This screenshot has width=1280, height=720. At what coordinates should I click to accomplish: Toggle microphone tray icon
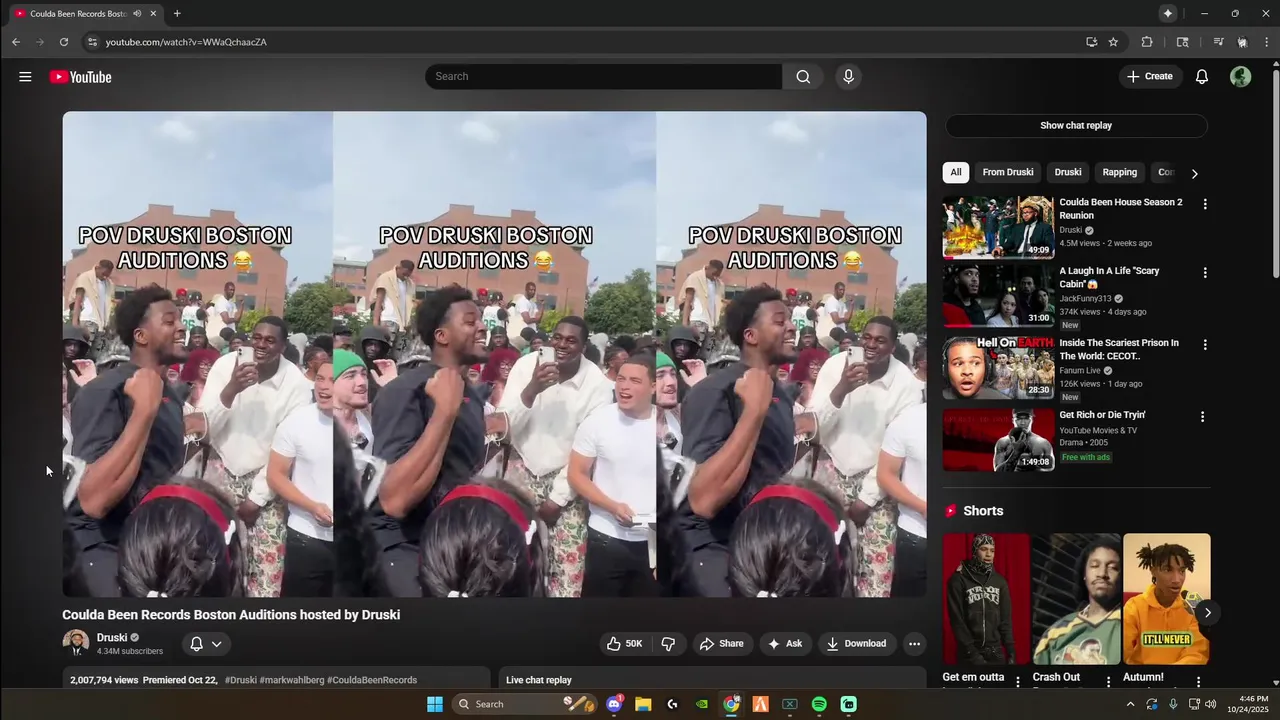coord(1173,704)
